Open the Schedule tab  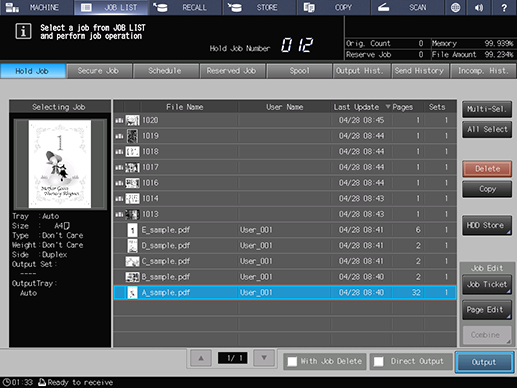coord(165,71)
